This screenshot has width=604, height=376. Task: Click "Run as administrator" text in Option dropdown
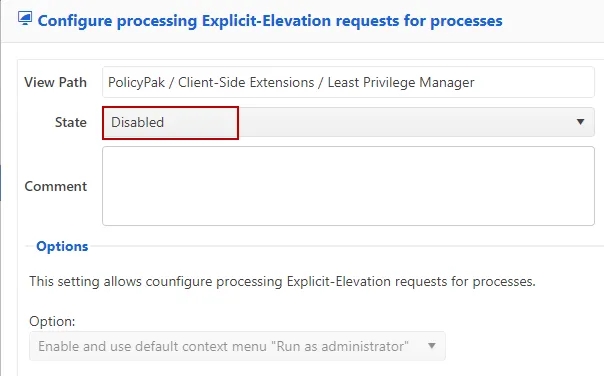coord(340,346)
